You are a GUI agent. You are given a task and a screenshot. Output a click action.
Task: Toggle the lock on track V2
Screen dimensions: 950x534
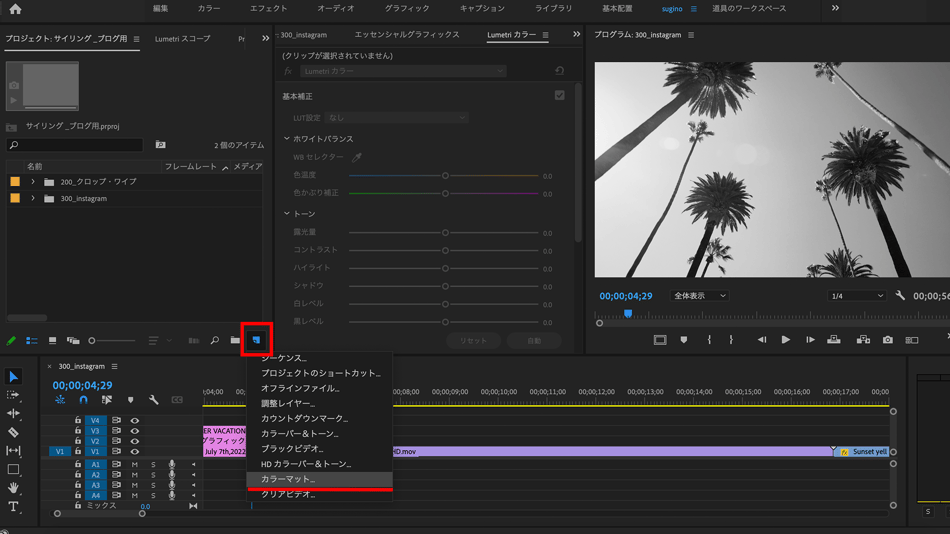(x=78, y=441)
